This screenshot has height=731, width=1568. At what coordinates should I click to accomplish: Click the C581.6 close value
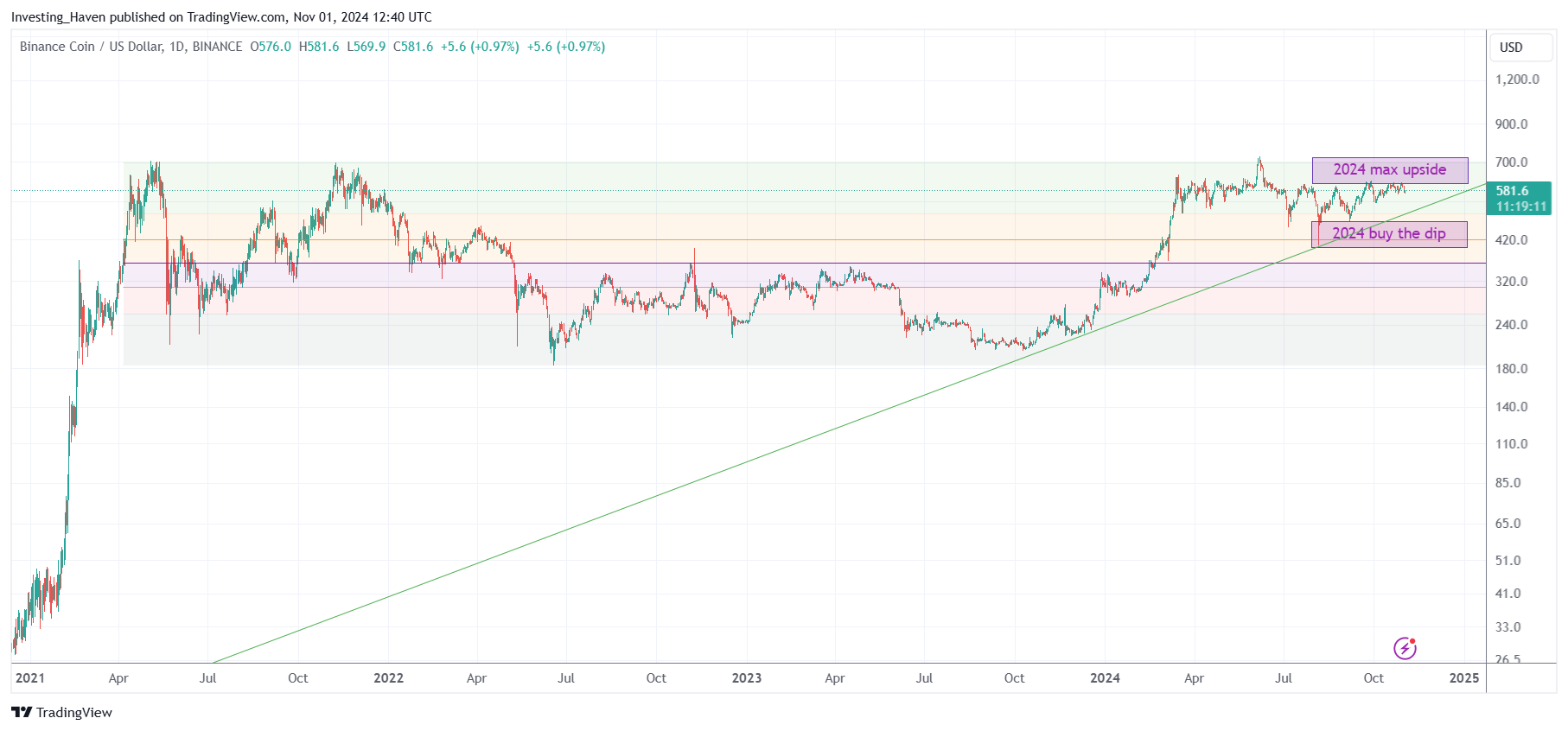tap(413, 47)
